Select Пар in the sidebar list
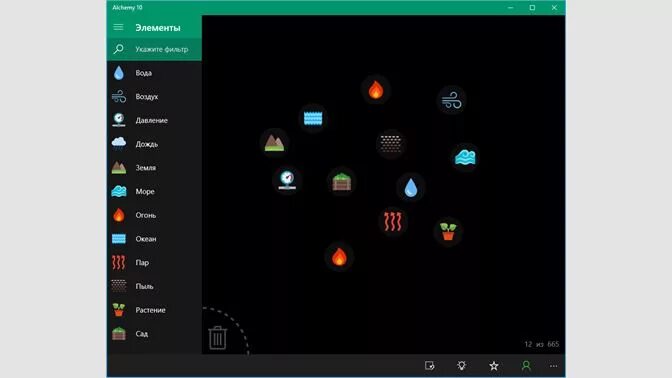 [154, 262]
